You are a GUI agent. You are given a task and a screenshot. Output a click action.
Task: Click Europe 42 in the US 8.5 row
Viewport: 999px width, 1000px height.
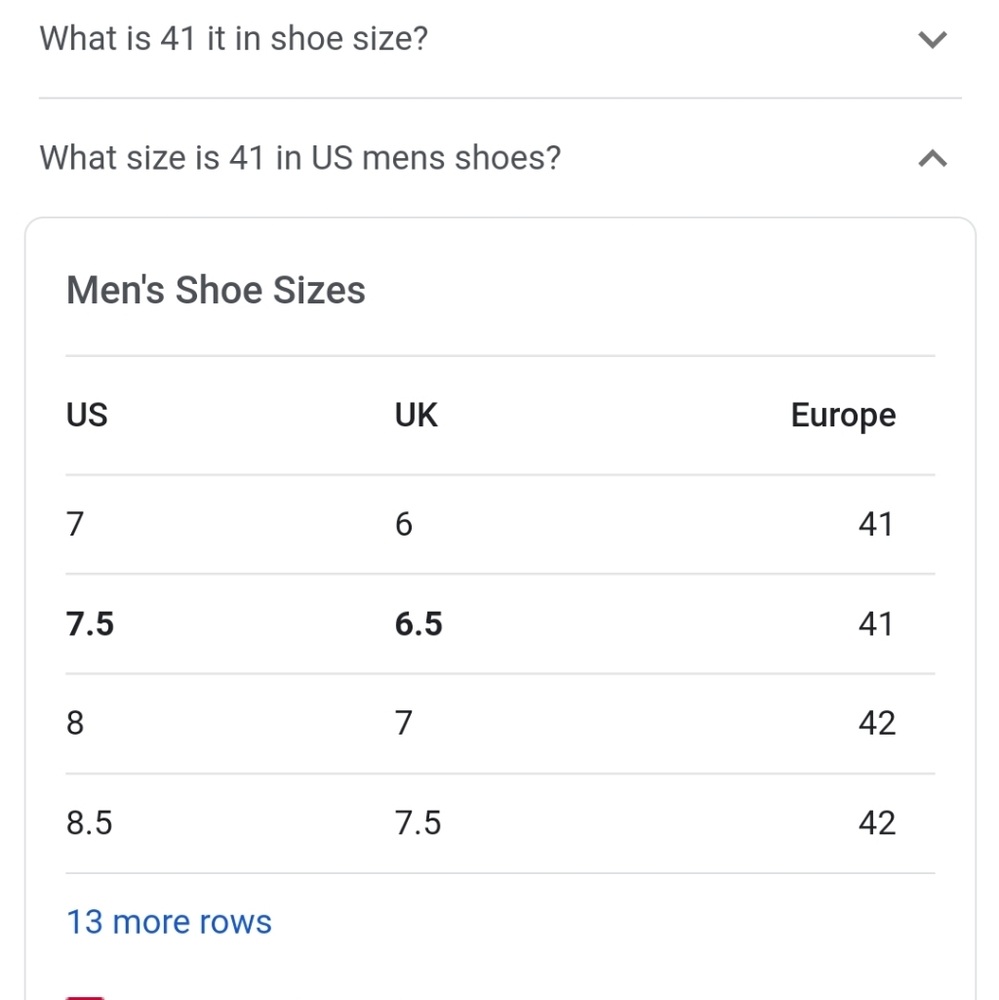pos(877,823)
